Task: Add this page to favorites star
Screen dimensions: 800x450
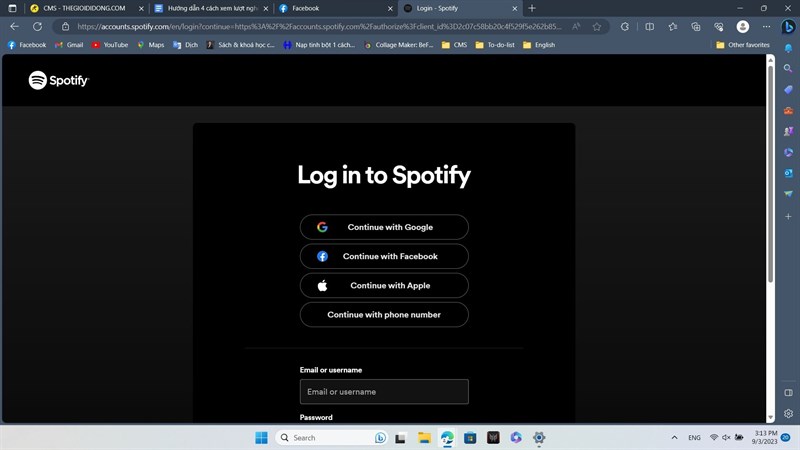Action: 596,27
